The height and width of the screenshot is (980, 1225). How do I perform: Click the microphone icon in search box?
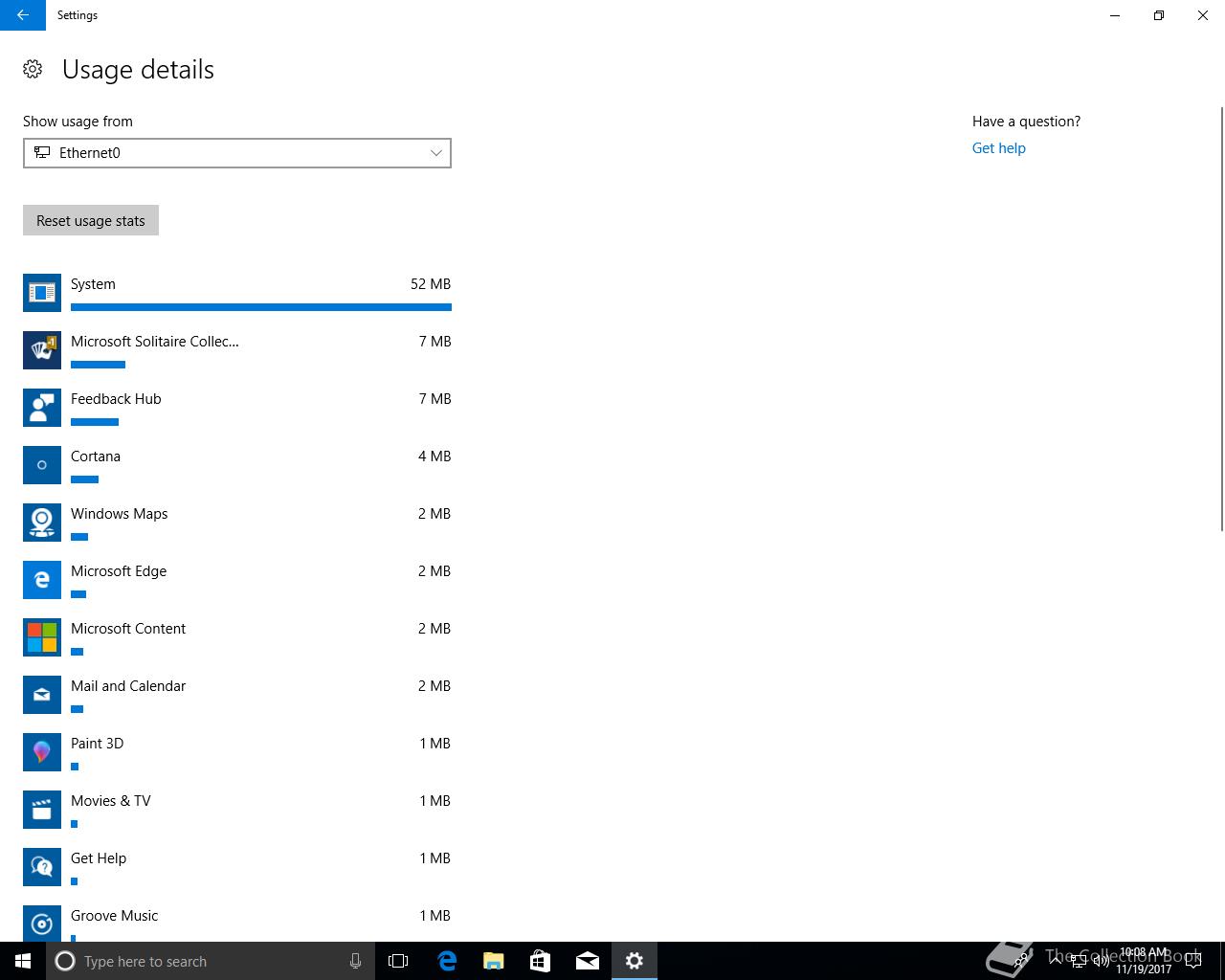click(355, 961)
